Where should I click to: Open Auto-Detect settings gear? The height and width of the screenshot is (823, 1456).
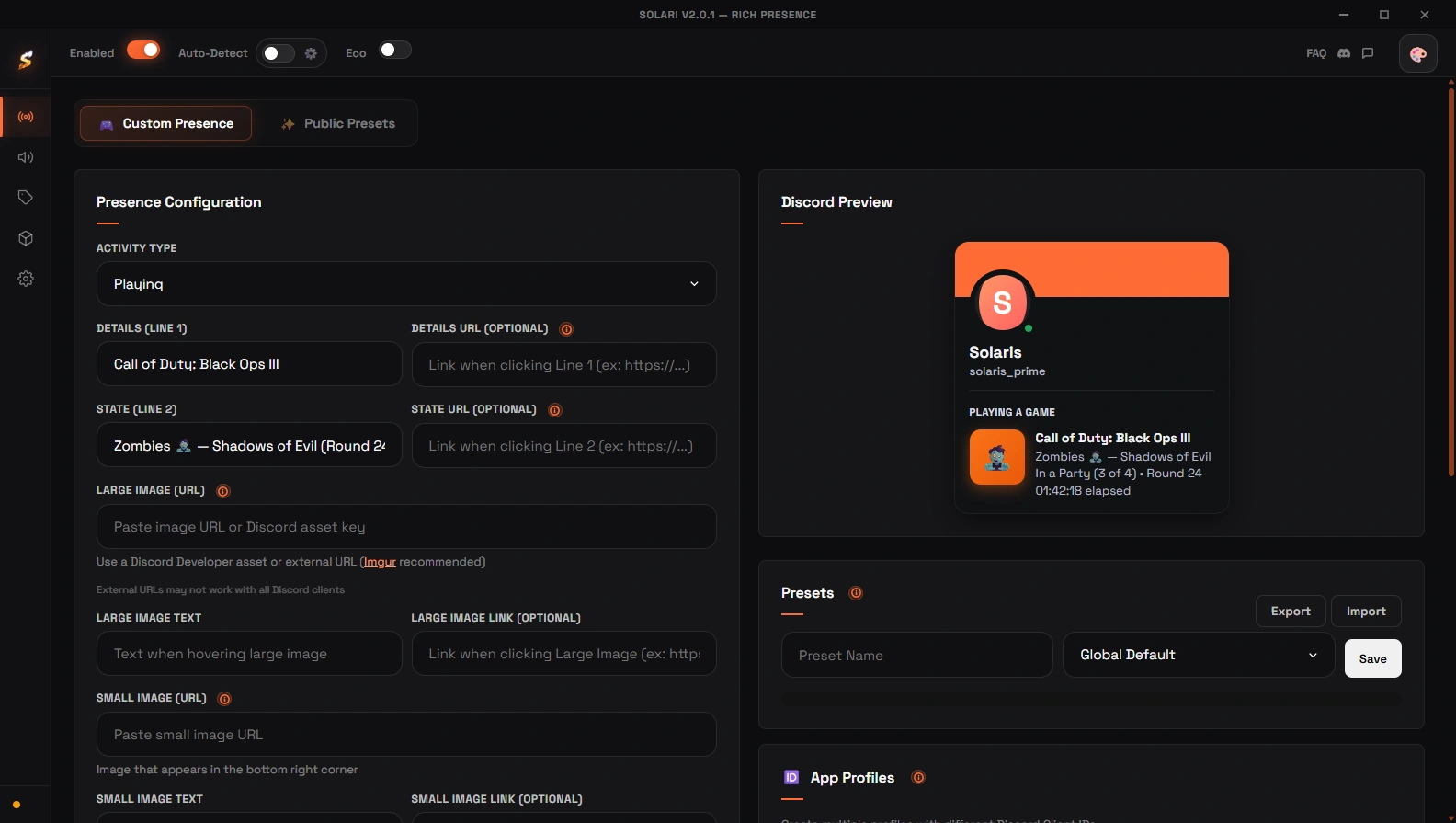point(311,53)
